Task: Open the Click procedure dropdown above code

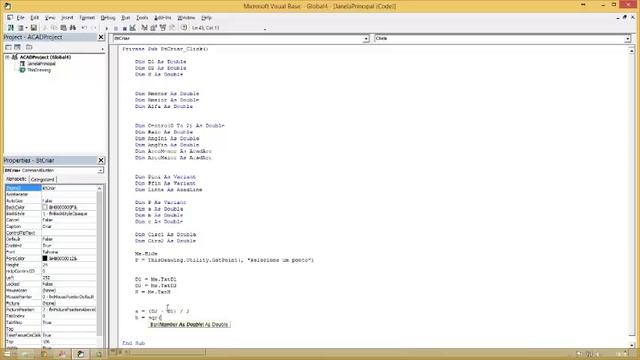Action: point(627,38)
